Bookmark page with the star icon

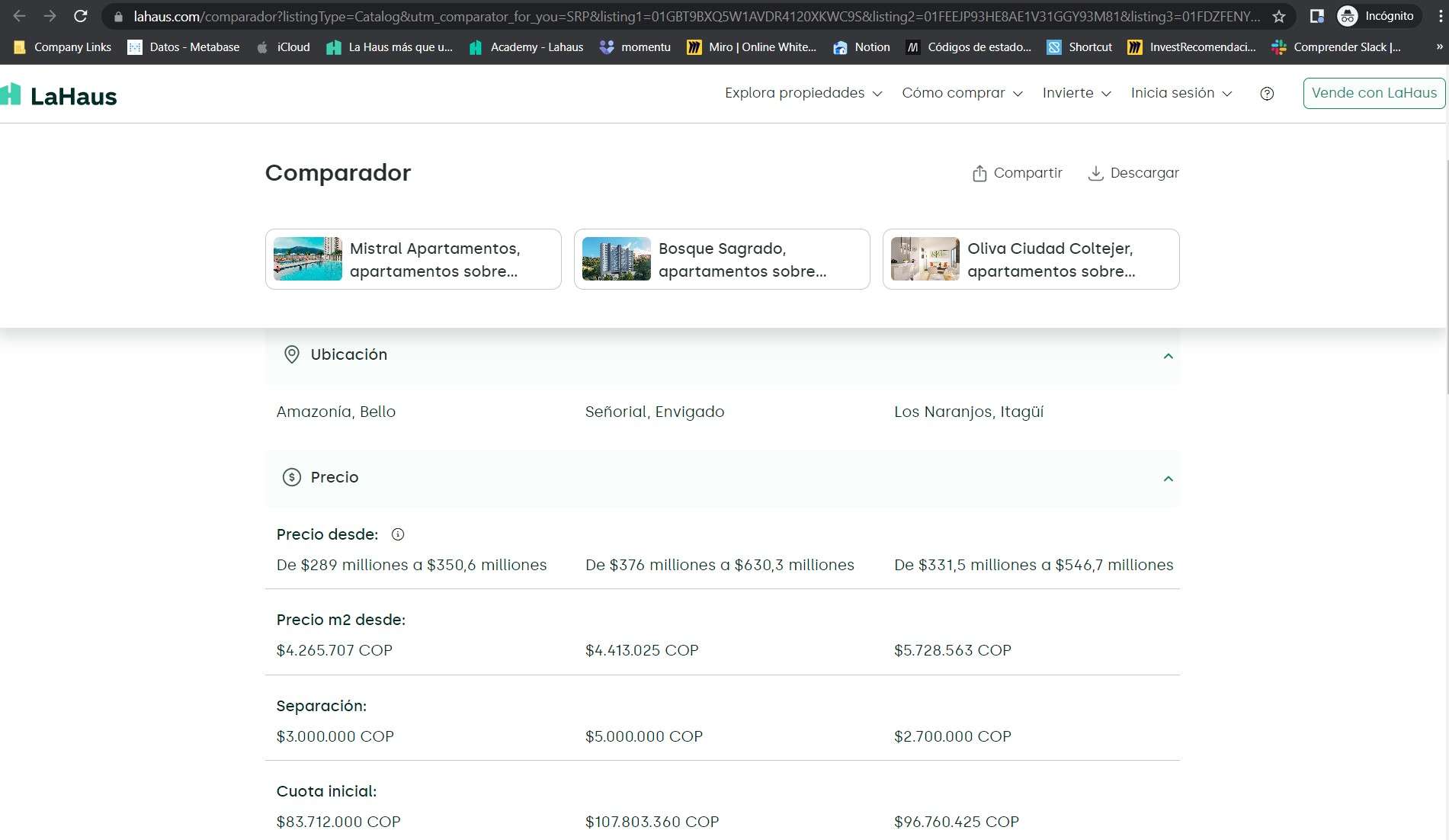1279,16
